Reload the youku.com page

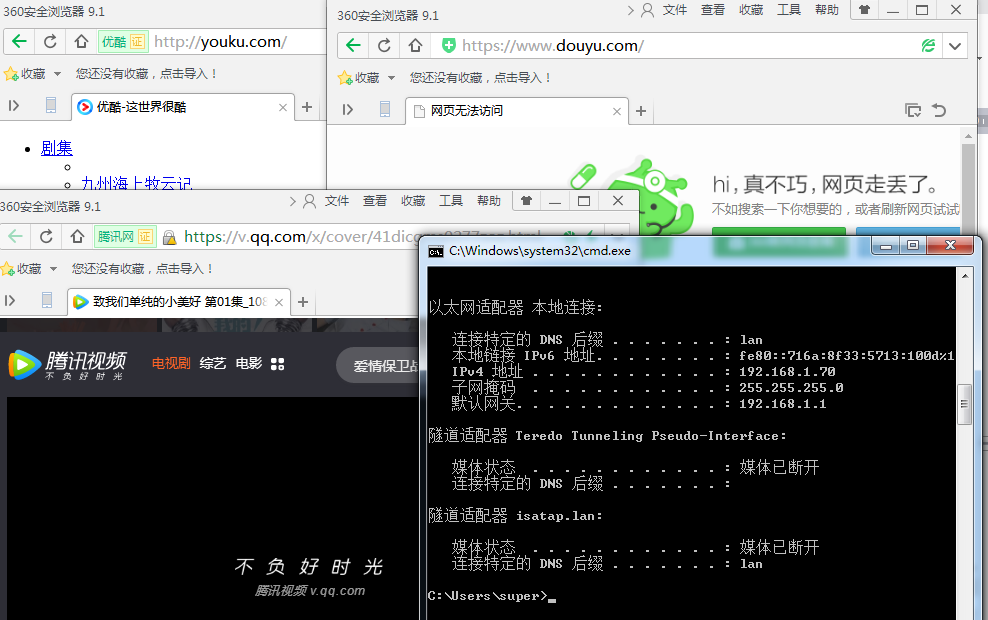pyautogui.click(x=50, y=42)
